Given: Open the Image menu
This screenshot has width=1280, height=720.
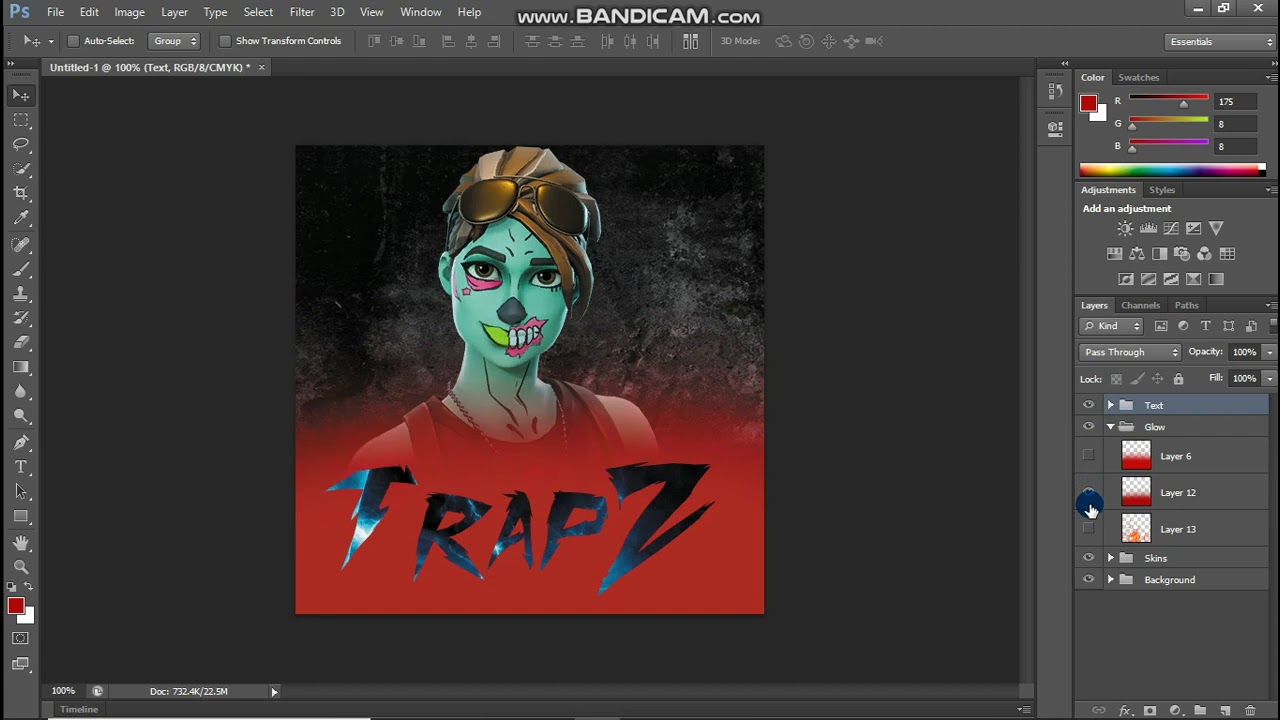Looking at the screenshot, I should pos(129,12).
